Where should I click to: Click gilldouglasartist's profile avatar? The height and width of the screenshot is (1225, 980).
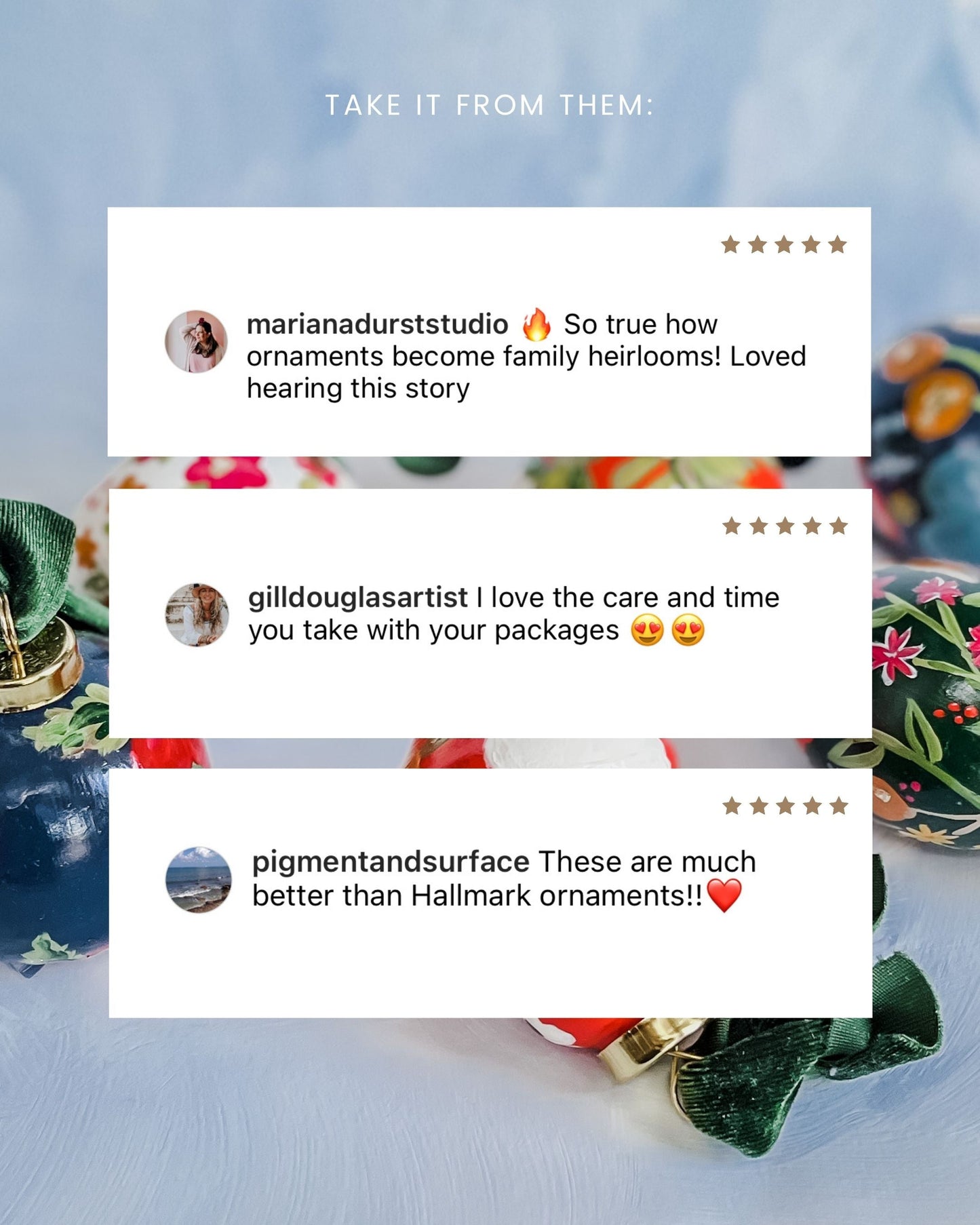[197, 615]
